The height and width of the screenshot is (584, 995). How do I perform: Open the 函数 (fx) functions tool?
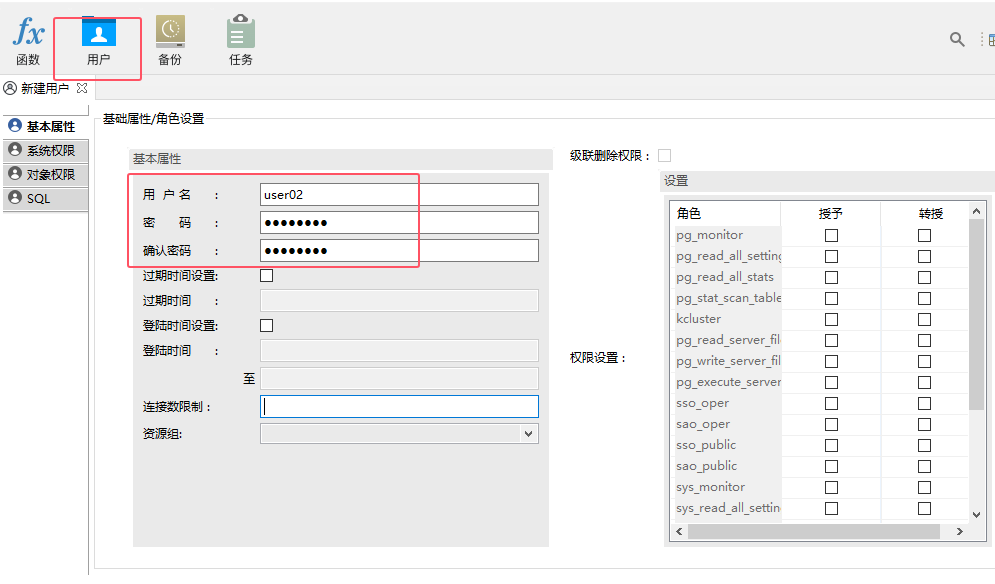pyautogui.click(x=28, y=40)
